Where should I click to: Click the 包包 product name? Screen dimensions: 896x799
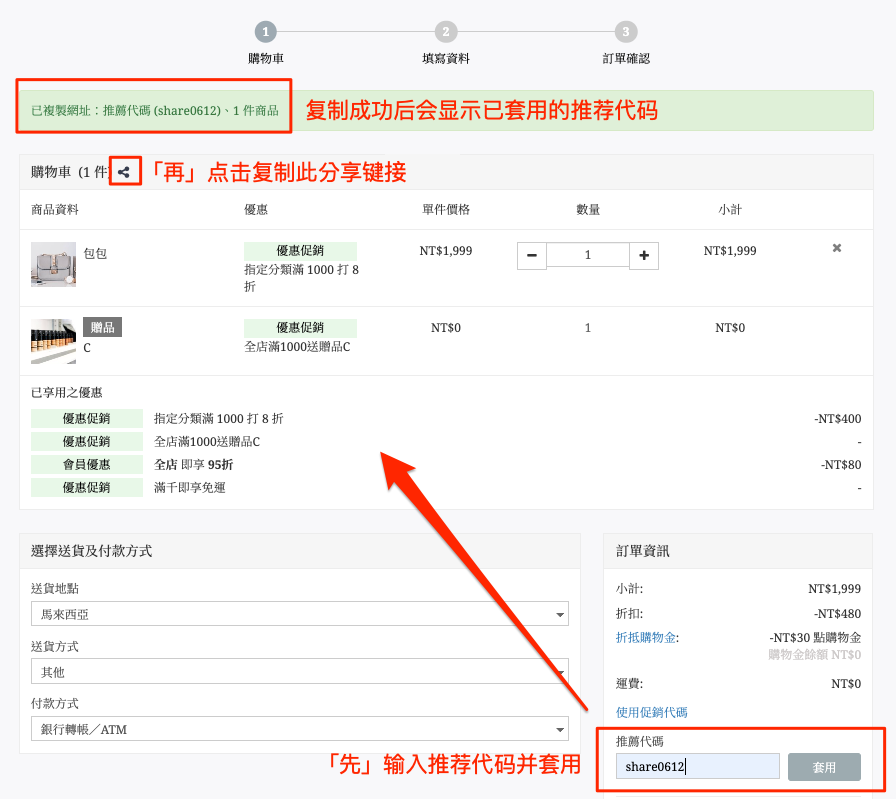[x=95, y=253]
